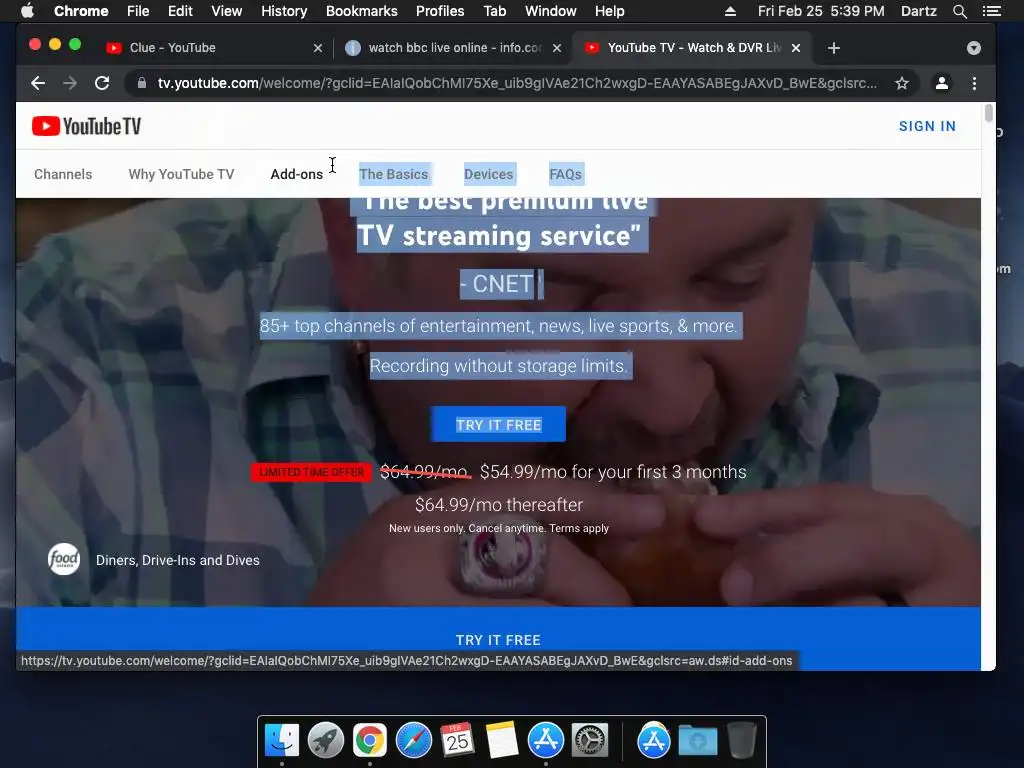Open the FAQs nav link
This screenshot has width=1024, height=768.
click(x=566, y=174)
